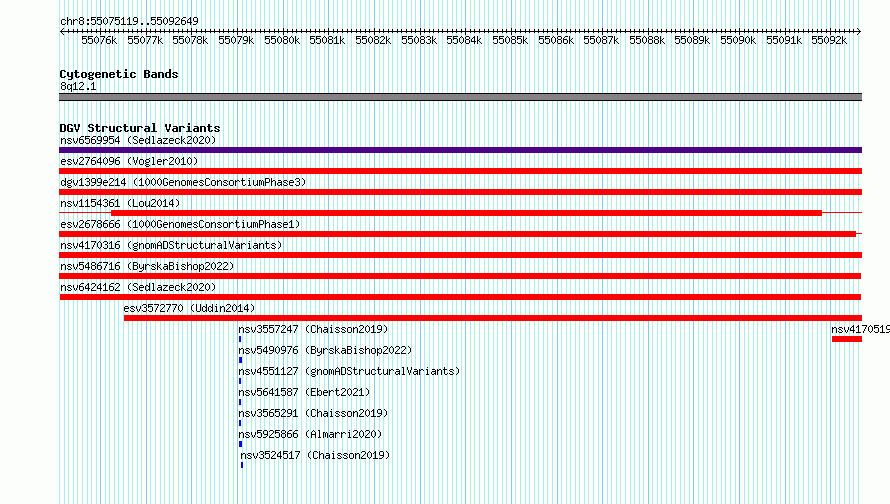890x504 pixels.
Task: Click the red esv3572770 variant bar
Action: [x=493, y=318]
